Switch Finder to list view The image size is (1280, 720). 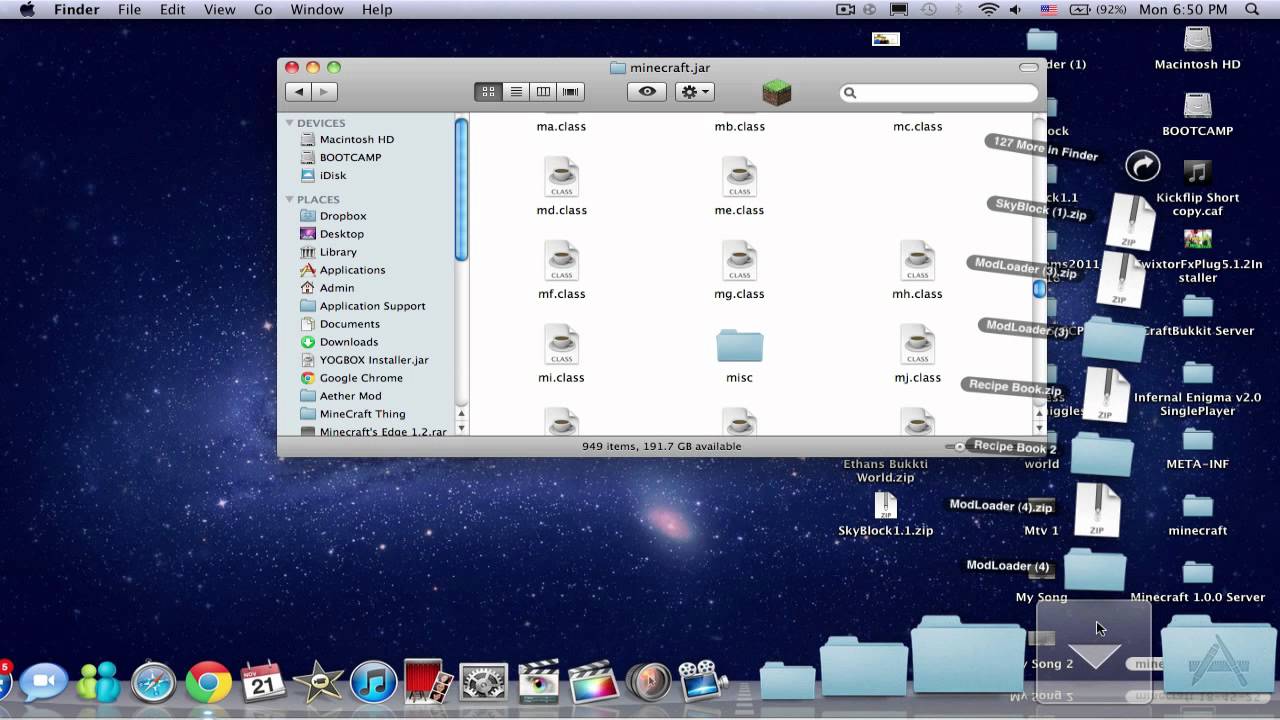point(516,92)
